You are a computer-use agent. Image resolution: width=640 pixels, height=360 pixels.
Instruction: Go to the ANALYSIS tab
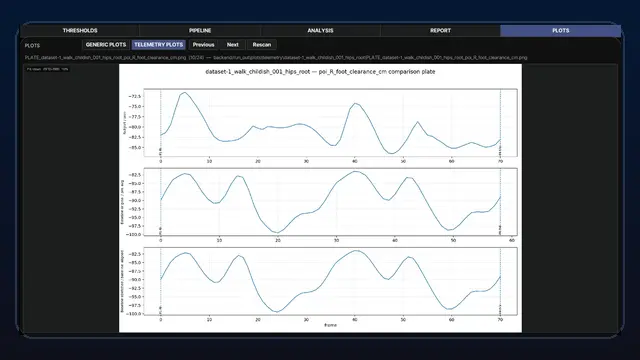[x=320, y=31]
